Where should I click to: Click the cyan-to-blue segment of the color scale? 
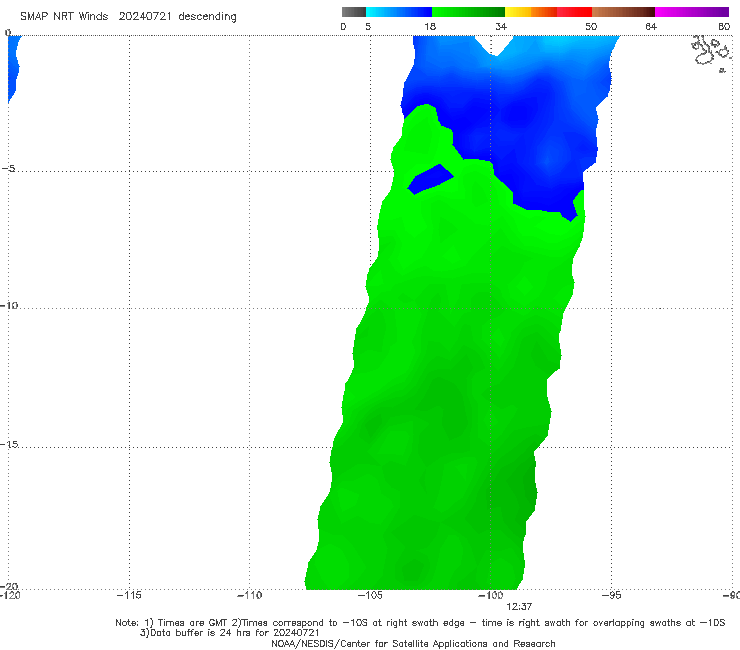pos(399,12)
